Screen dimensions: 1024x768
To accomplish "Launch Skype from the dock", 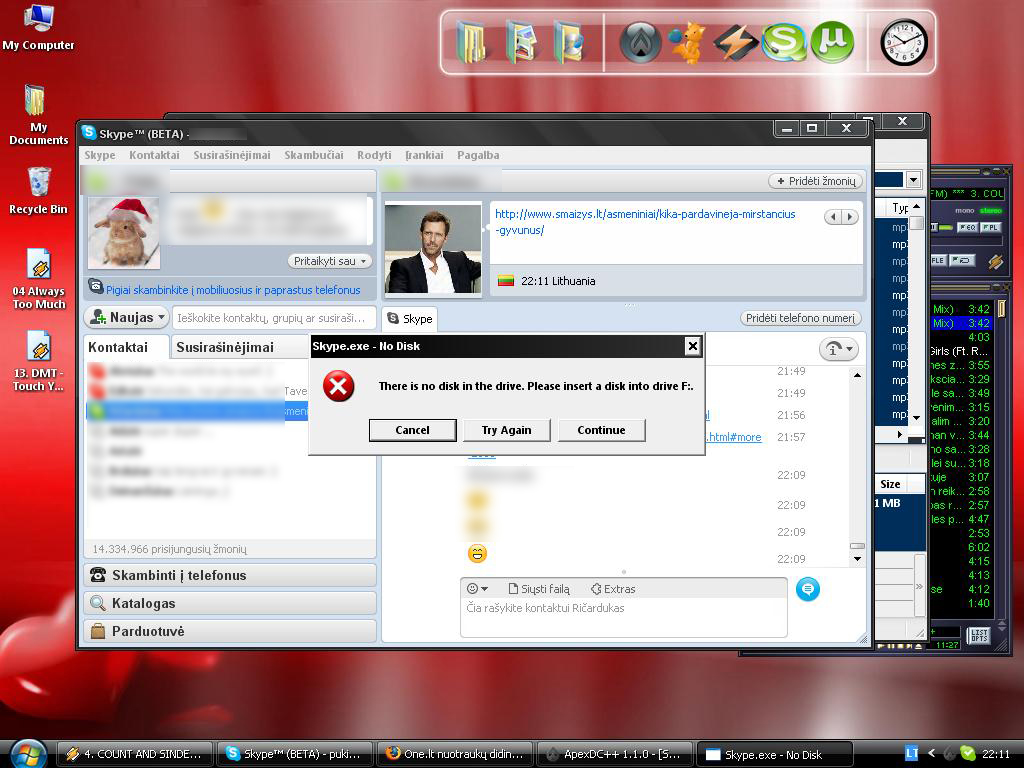I will 784,42.
